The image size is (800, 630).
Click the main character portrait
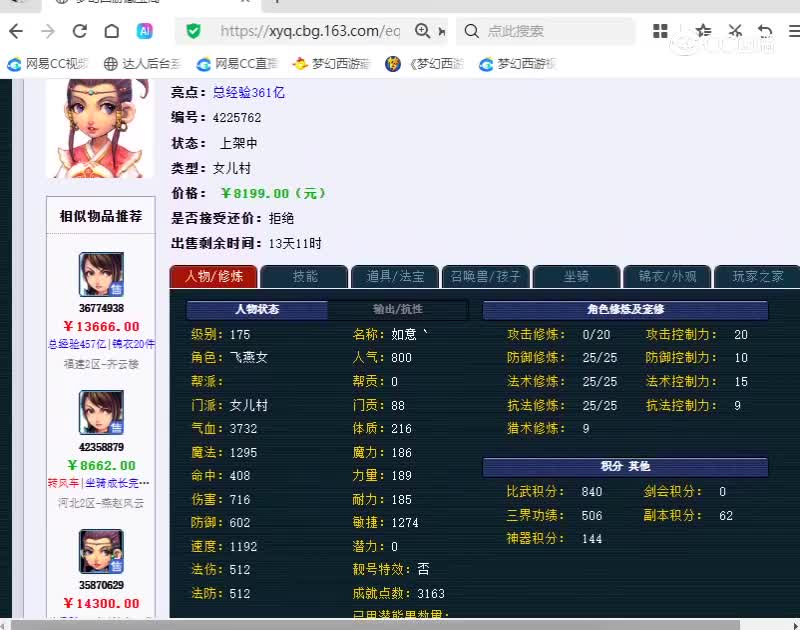(99, 129)
